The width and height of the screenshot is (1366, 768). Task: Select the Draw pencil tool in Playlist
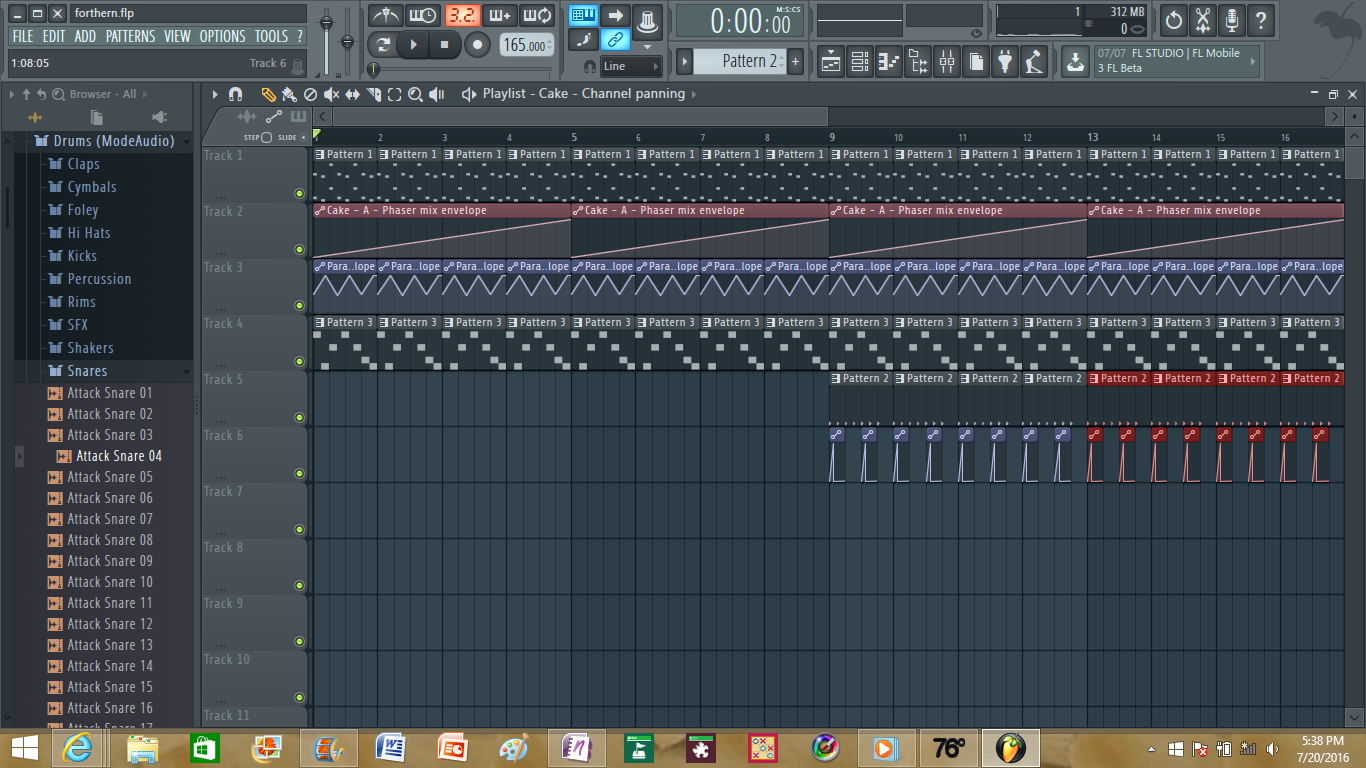[268, 94]
